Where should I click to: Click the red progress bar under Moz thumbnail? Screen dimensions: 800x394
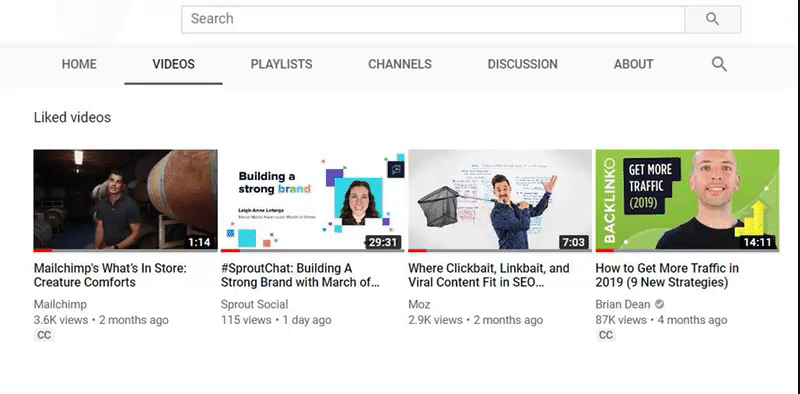(x=417, y=251)
